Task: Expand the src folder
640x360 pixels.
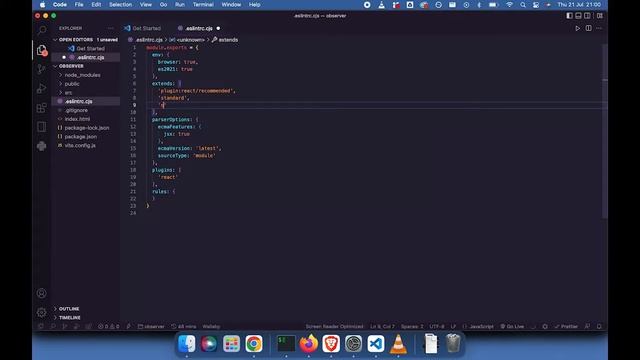Action: [x=68, y=93]
